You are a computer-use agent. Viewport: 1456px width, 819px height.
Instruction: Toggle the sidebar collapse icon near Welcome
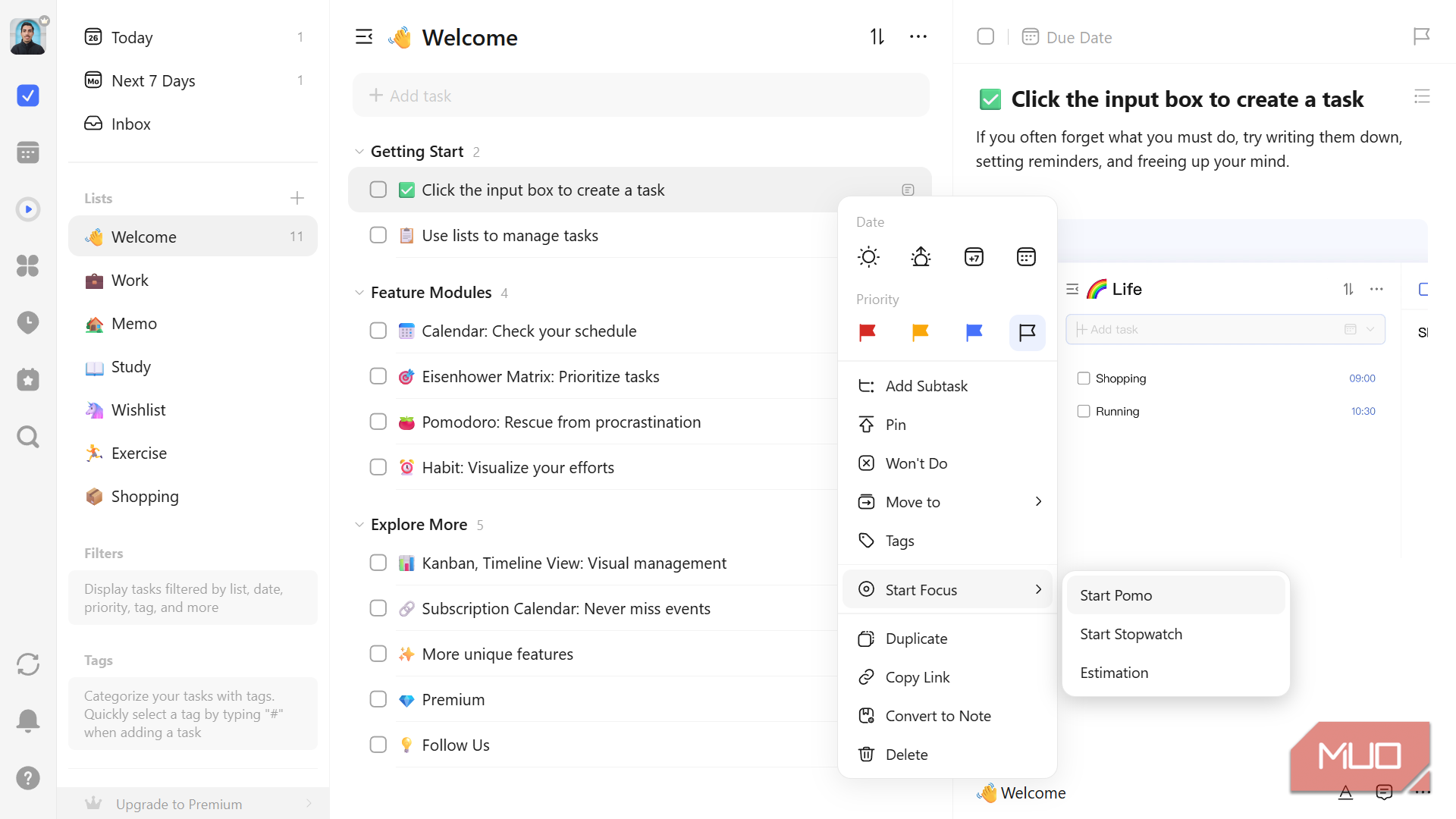[364, 36]
